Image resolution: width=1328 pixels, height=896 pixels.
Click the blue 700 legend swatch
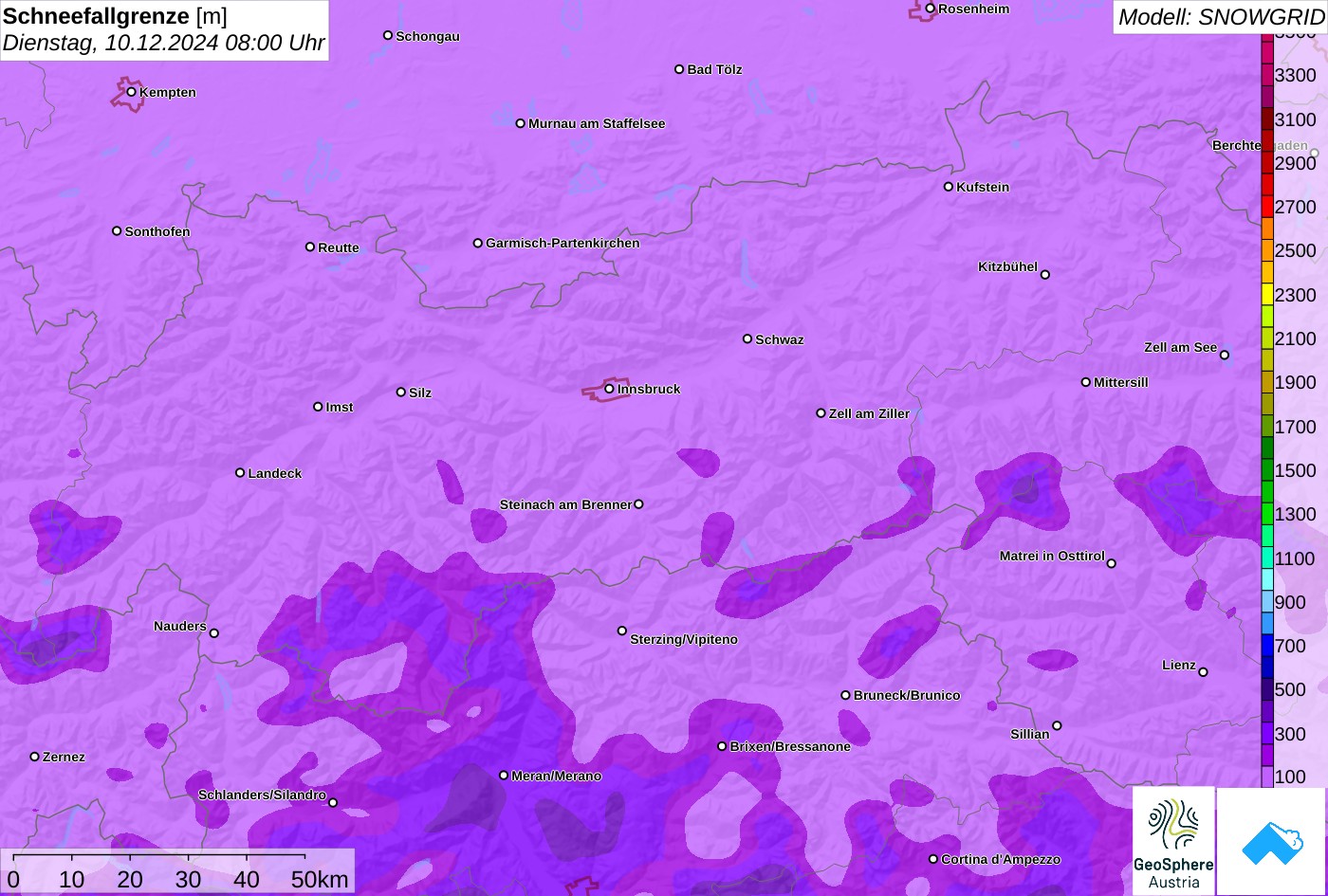[x=1266, y=646]
